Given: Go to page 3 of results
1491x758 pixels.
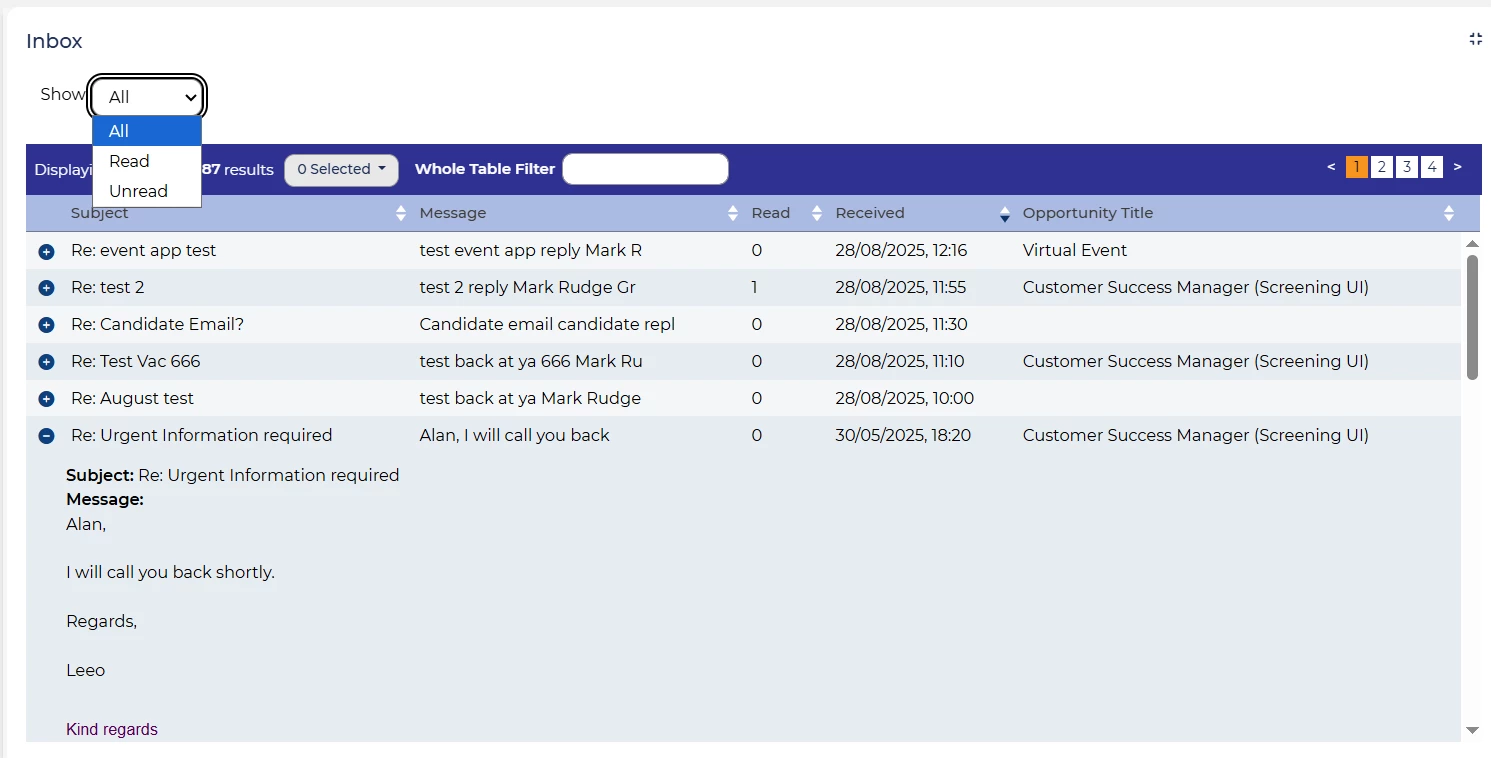Looking at the screenshot, I should tap(1407, 167).
